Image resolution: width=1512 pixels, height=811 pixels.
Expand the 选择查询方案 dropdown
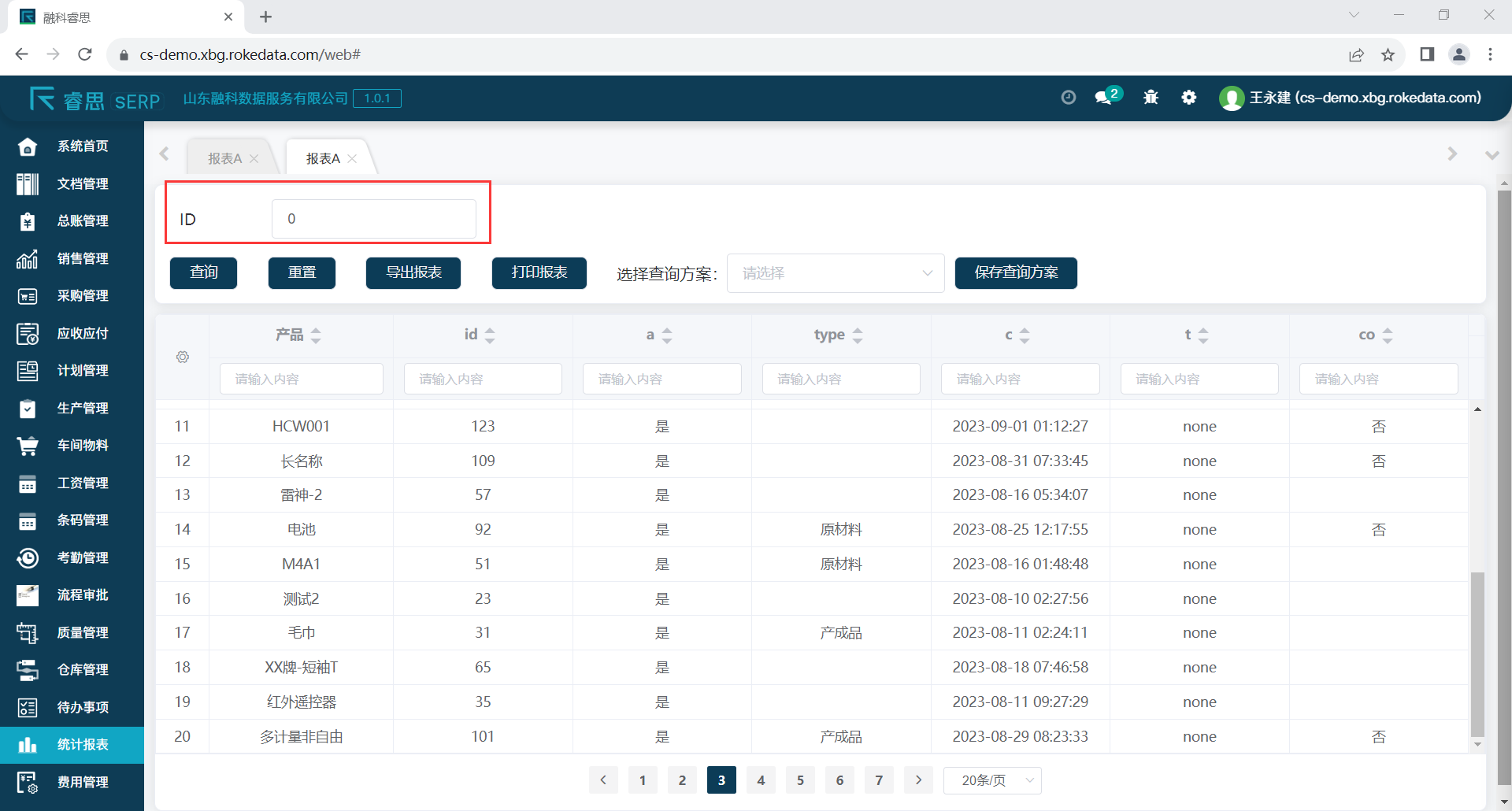pyautogui.click(x=835, y=273)
